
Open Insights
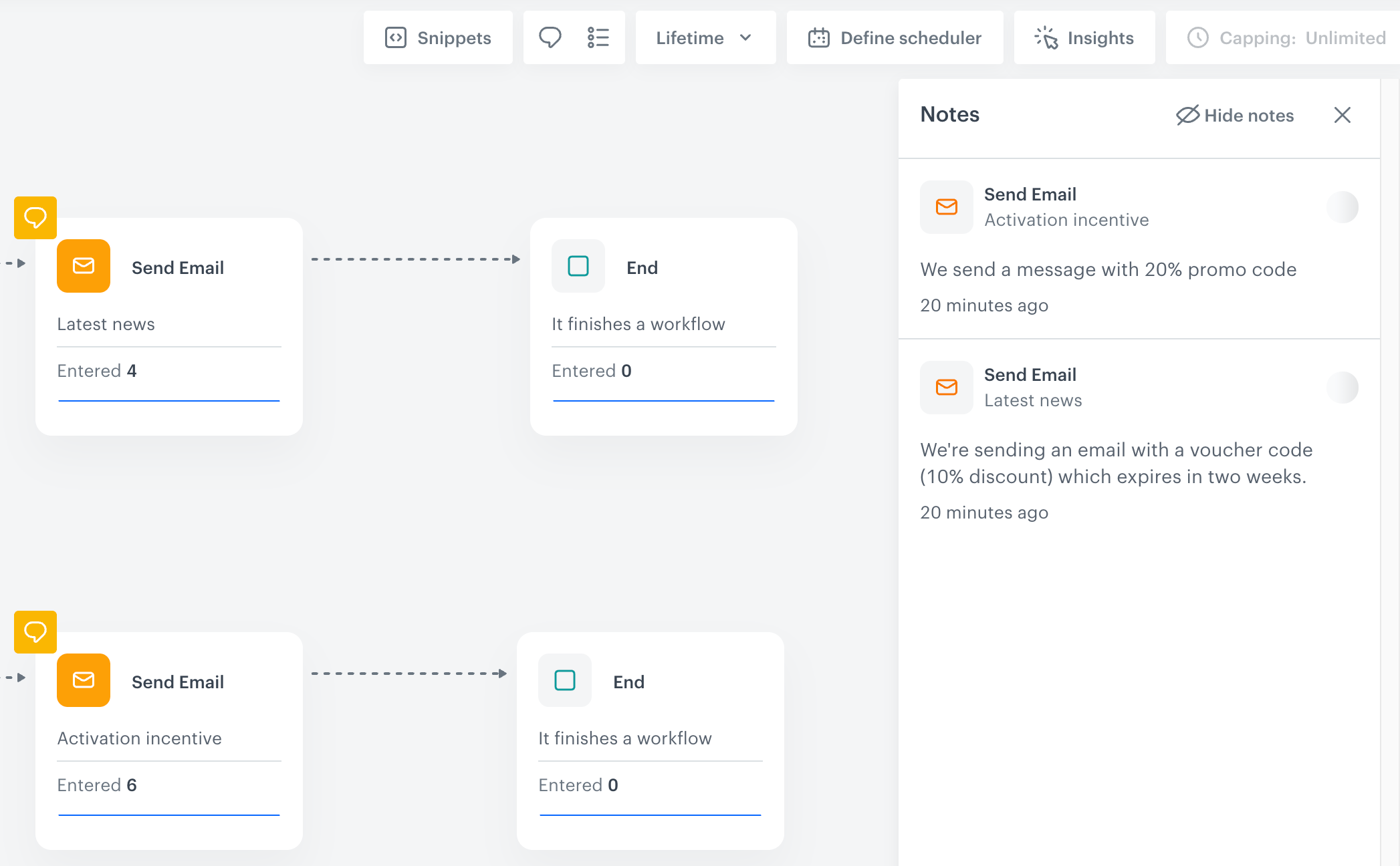coord(1084,38)
